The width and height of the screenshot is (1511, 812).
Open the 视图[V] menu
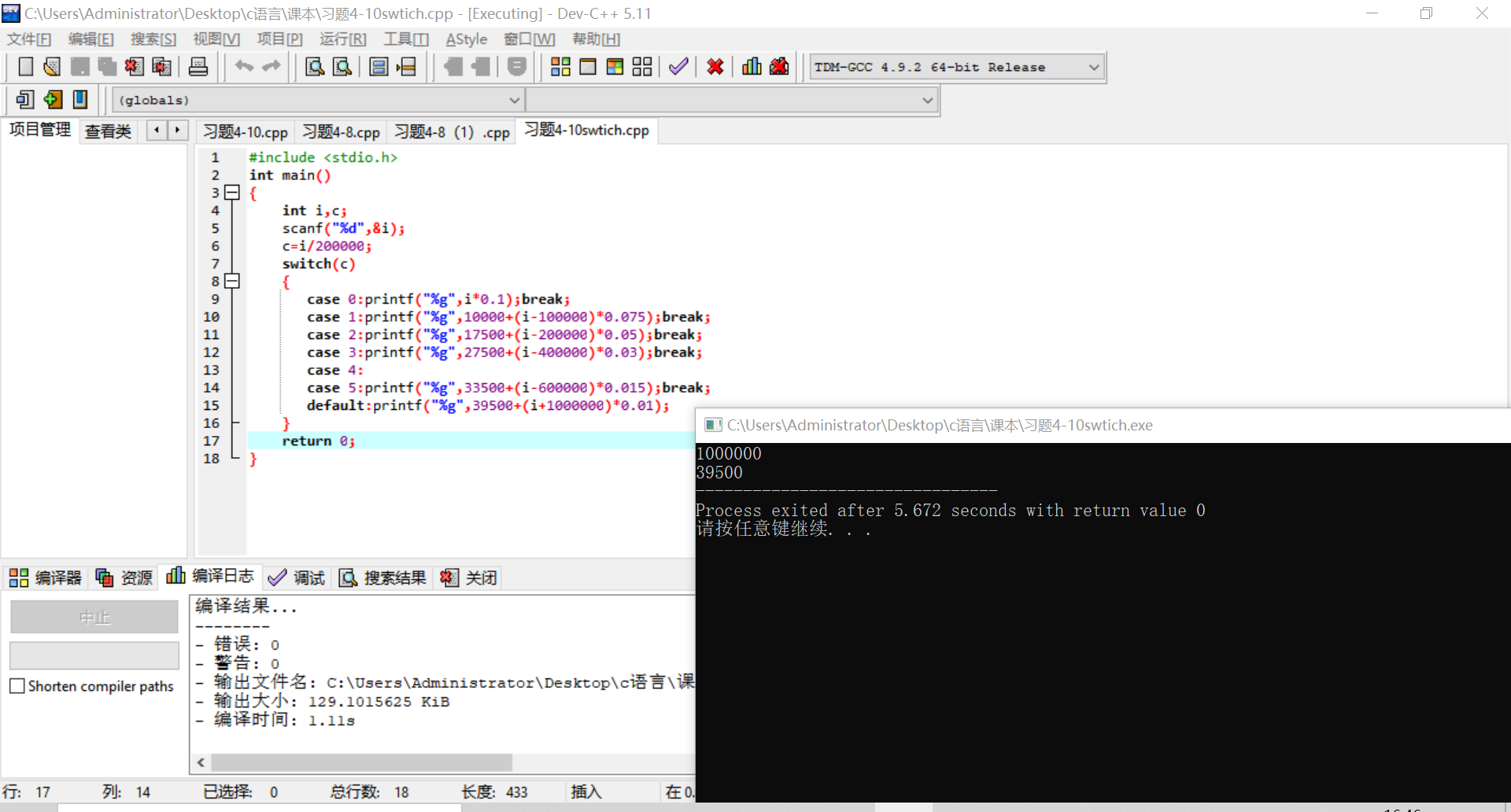[216, 39]
